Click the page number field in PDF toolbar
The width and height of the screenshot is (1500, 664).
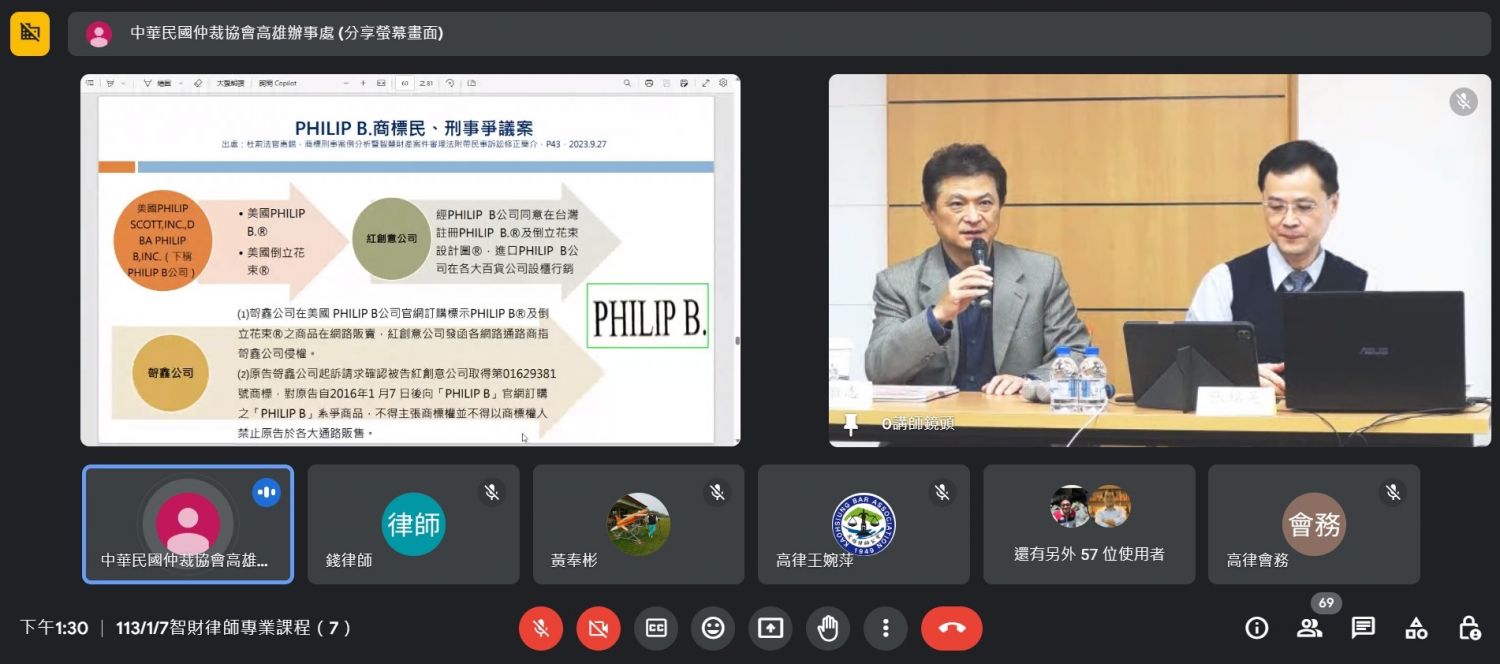(405, 83)
